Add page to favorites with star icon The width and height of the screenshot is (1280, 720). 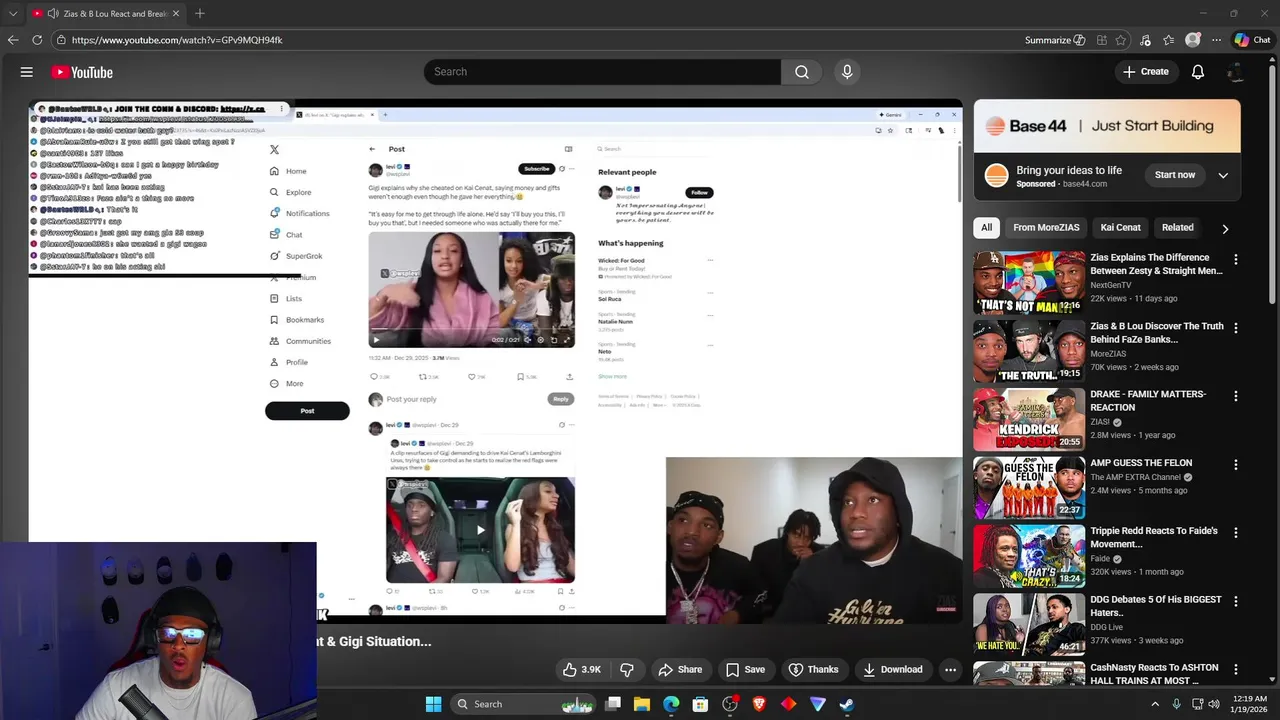[1121, 40]
